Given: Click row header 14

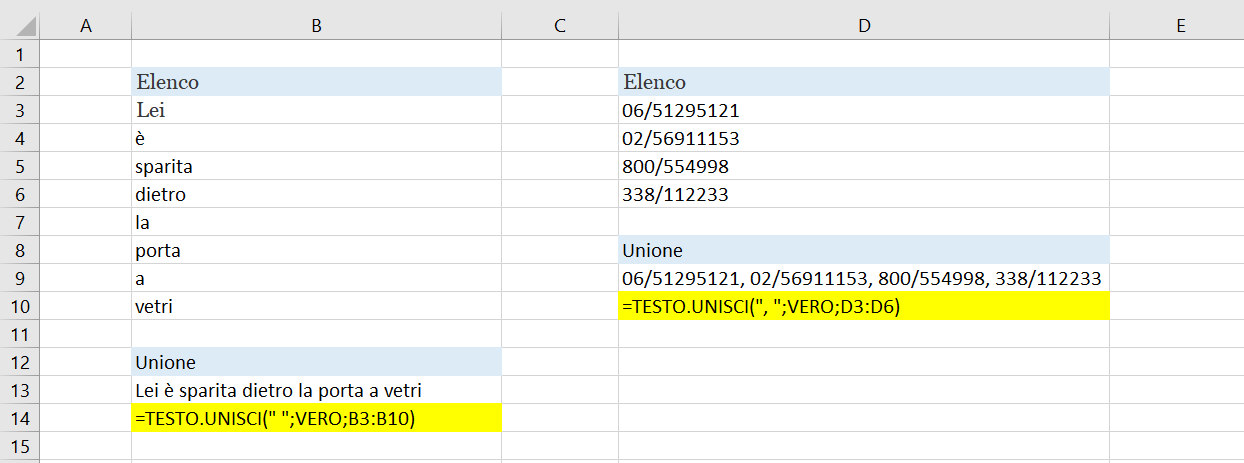Looking at the screenshot, I should pos(21,419).
